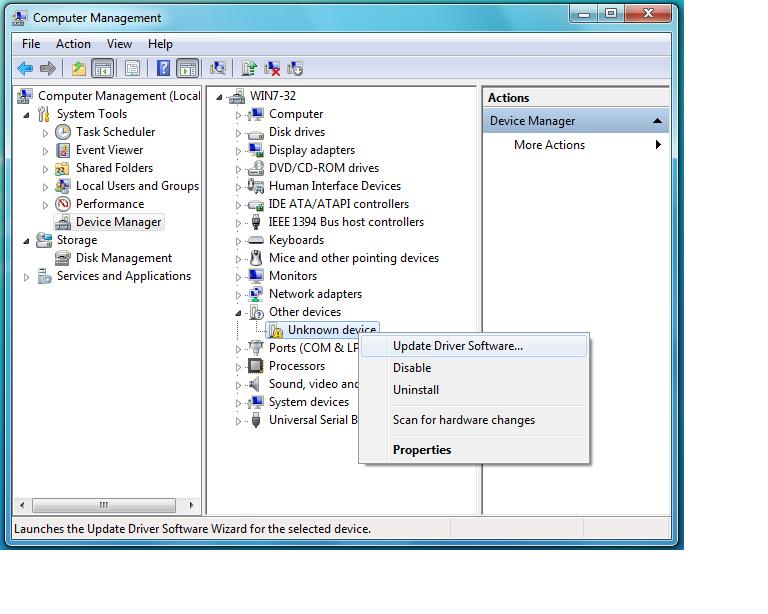Click the Mice and pointing devices icon
768x614 pixels.
[256, 258]
